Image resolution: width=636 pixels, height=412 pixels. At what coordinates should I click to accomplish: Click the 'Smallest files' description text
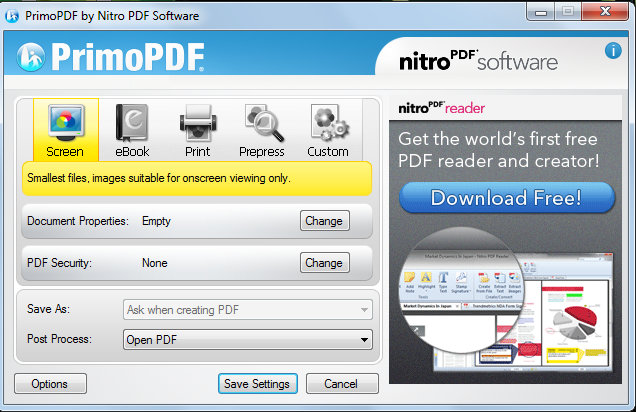[159, 178]
